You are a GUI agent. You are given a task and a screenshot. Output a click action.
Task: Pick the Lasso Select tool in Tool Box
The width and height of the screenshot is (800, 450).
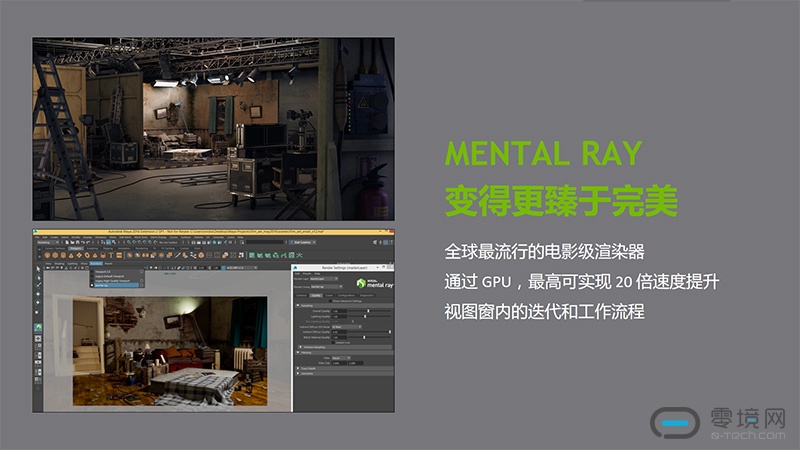pyautogui.click(x=38, y=278)
